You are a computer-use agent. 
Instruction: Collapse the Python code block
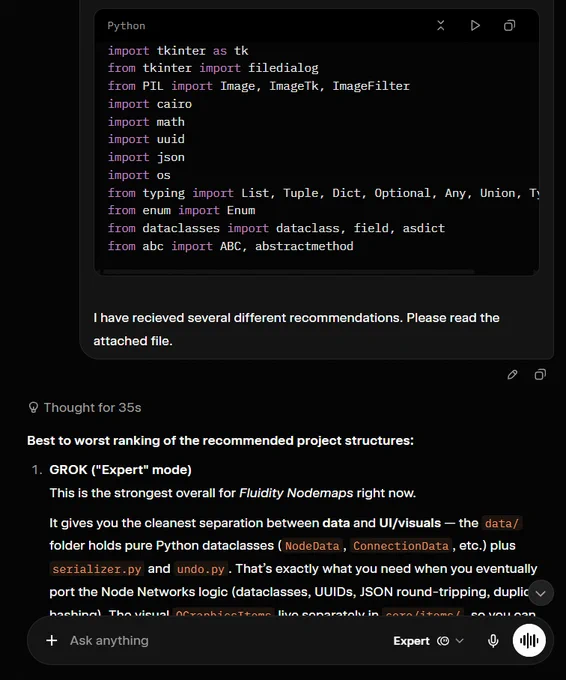click(x=441, y=26)
